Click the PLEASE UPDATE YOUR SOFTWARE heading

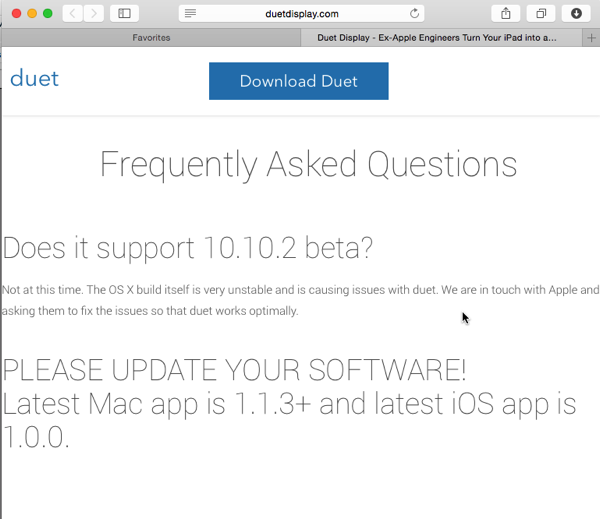pyautogui.click(x=234, y=370)
